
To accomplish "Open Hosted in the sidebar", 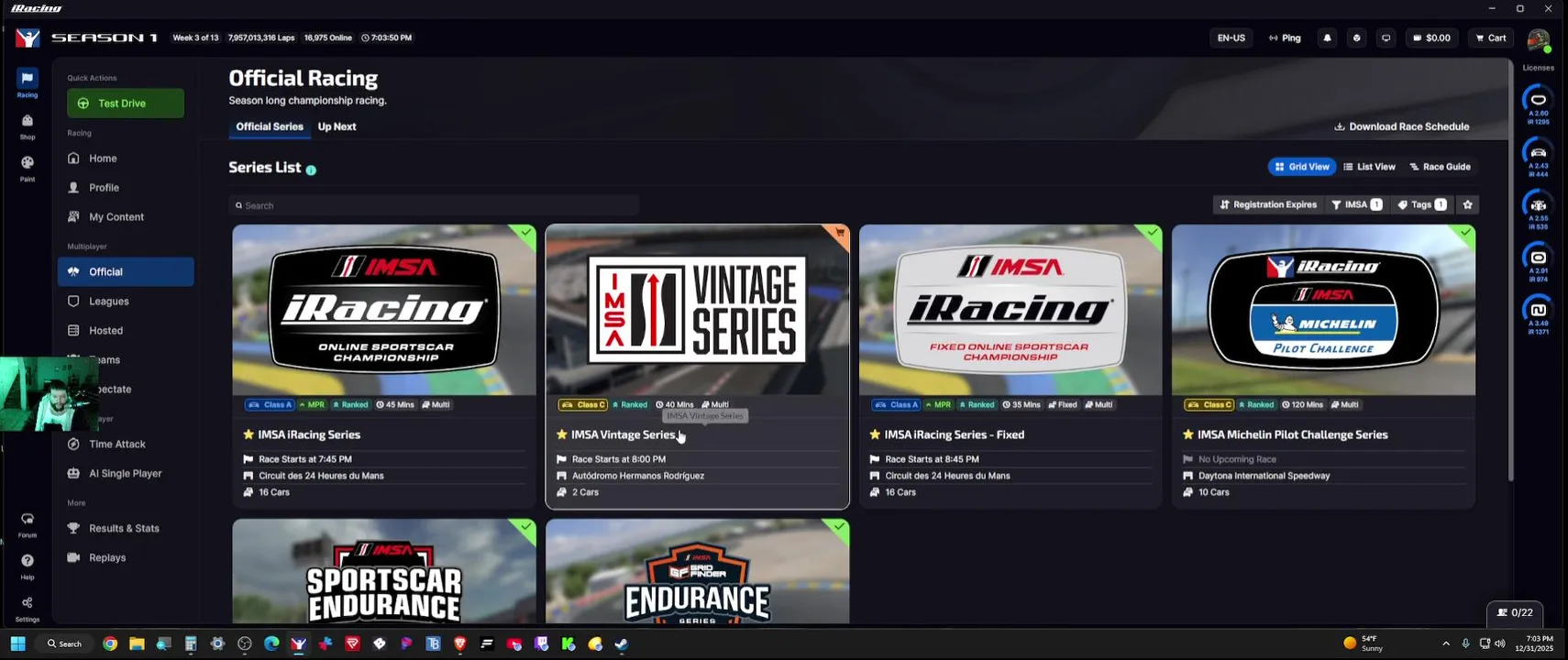I will (x=126, y=331).
